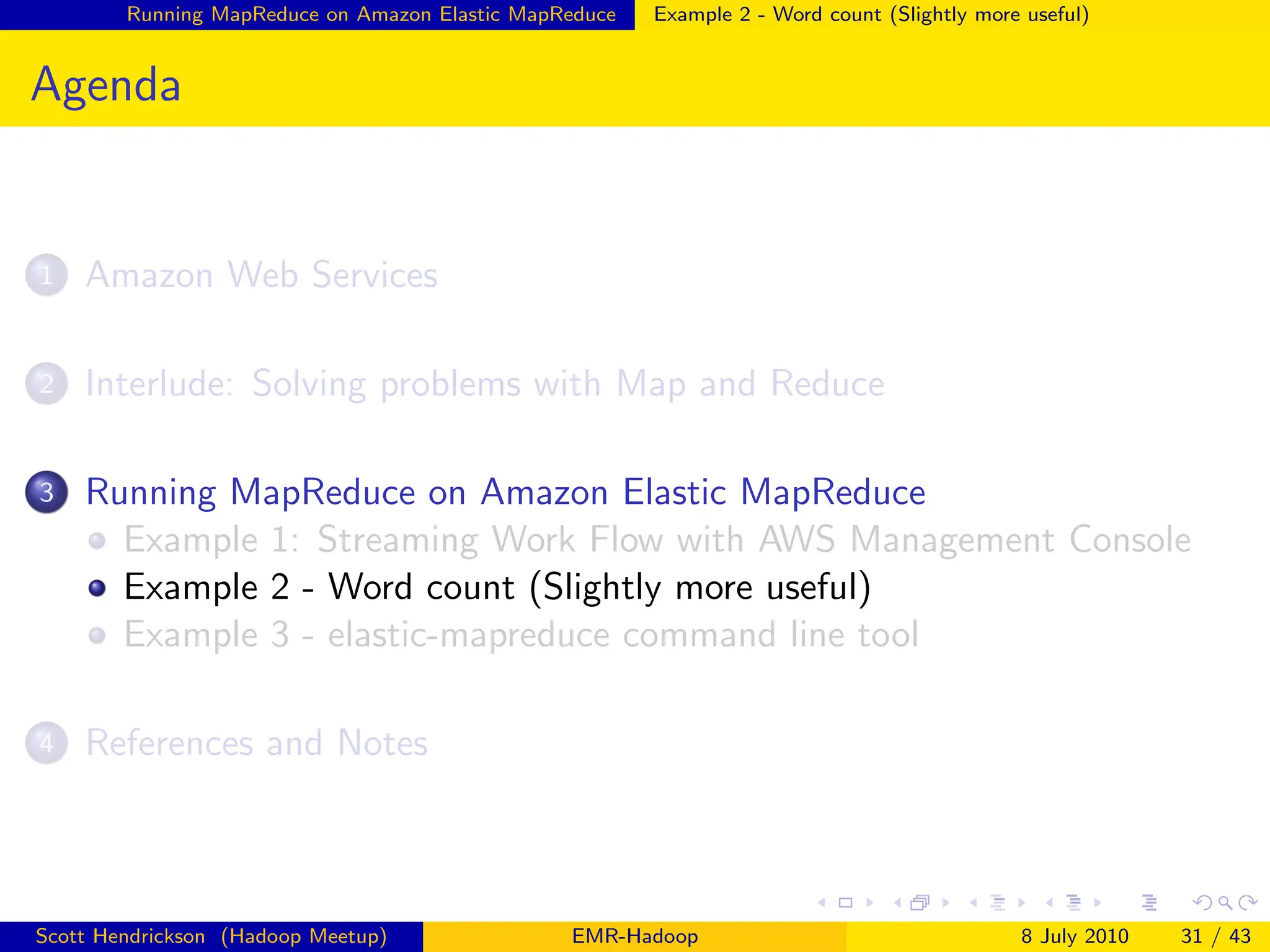Open Example 3 - elastic-mapreduce command line tool
The width and height of the screenshot is (1270, 952).
(521, 634)
